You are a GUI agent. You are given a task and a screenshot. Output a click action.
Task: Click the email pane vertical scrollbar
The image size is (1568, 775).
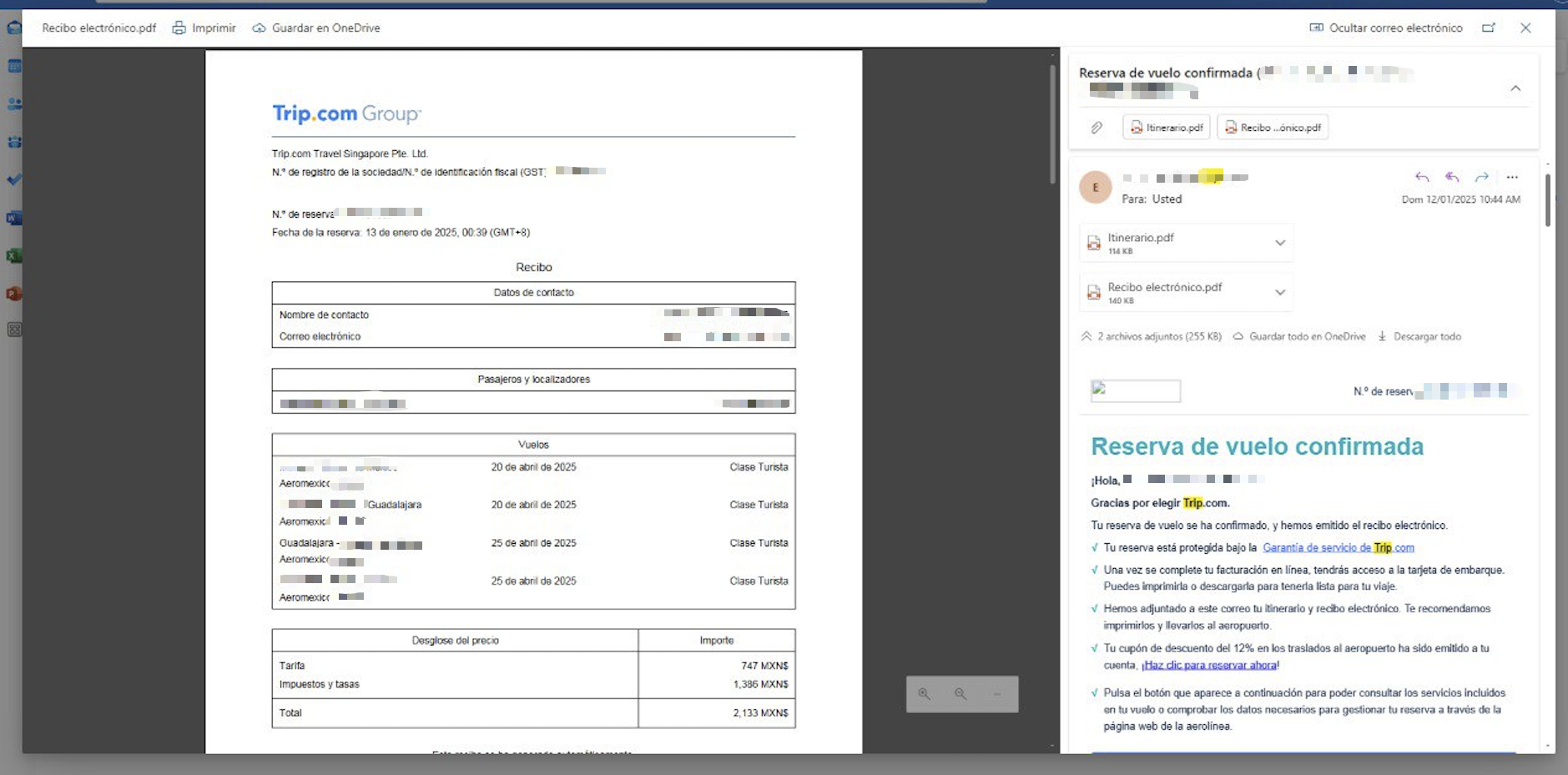(x=1547, y=200)
